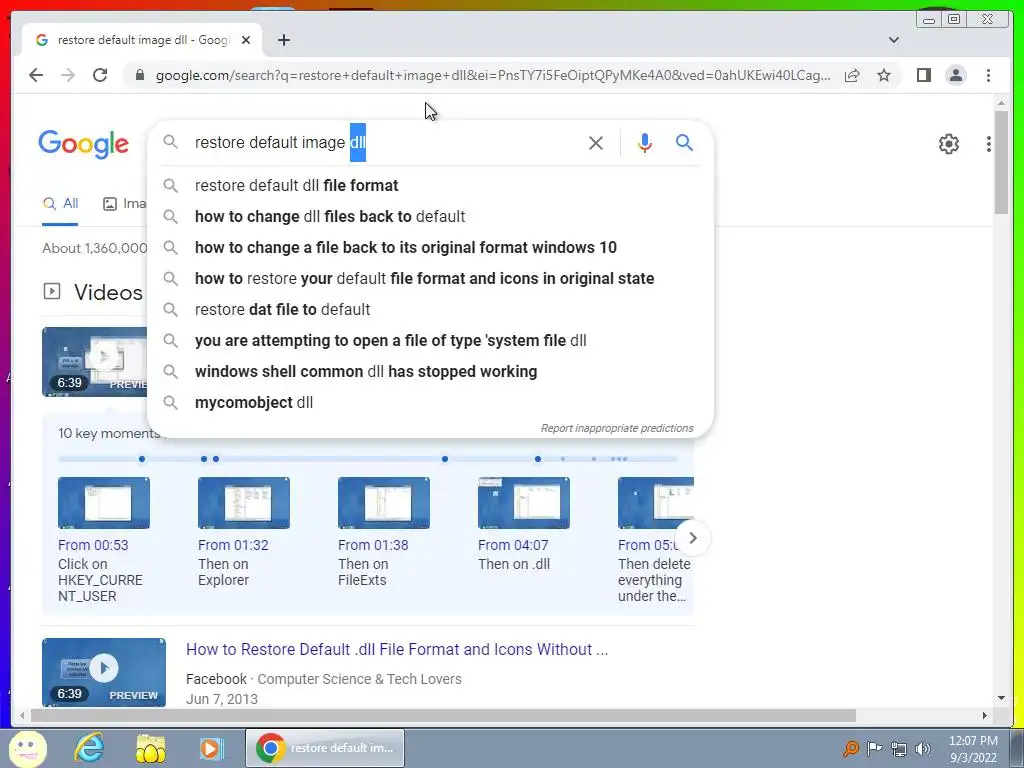Image resolution: width=1024 pixels, height=768 pixels.
Task: Jump to key moment 'From 04:07'
Action: point(513,545)
